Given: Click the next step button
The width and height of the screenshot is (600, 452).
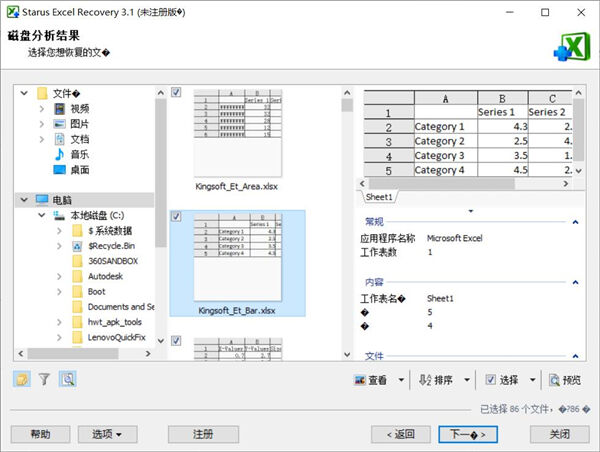Looking at the screenshot, I should click(468, 434).
